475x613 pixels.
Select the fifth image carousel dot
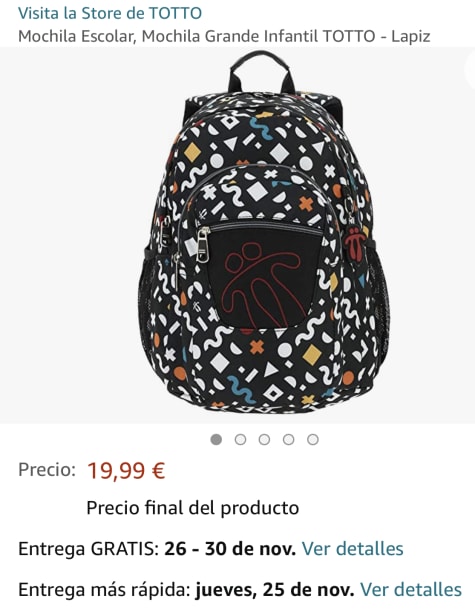click(x=313, y=439)
